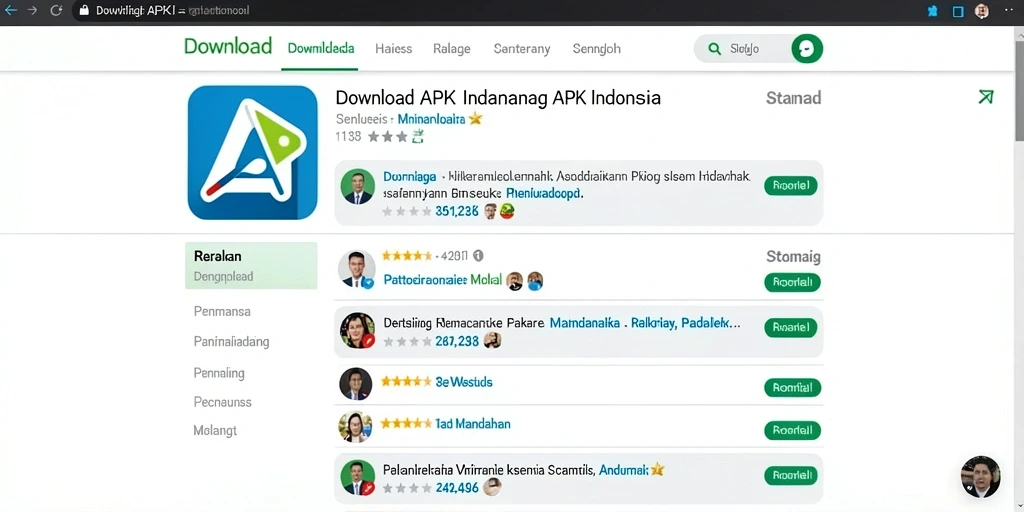Click green button in Palanlrekaha Vmirranie card
Image resolution: width=1024 pixels, height=512 pixels.
[x=791, y=475]
